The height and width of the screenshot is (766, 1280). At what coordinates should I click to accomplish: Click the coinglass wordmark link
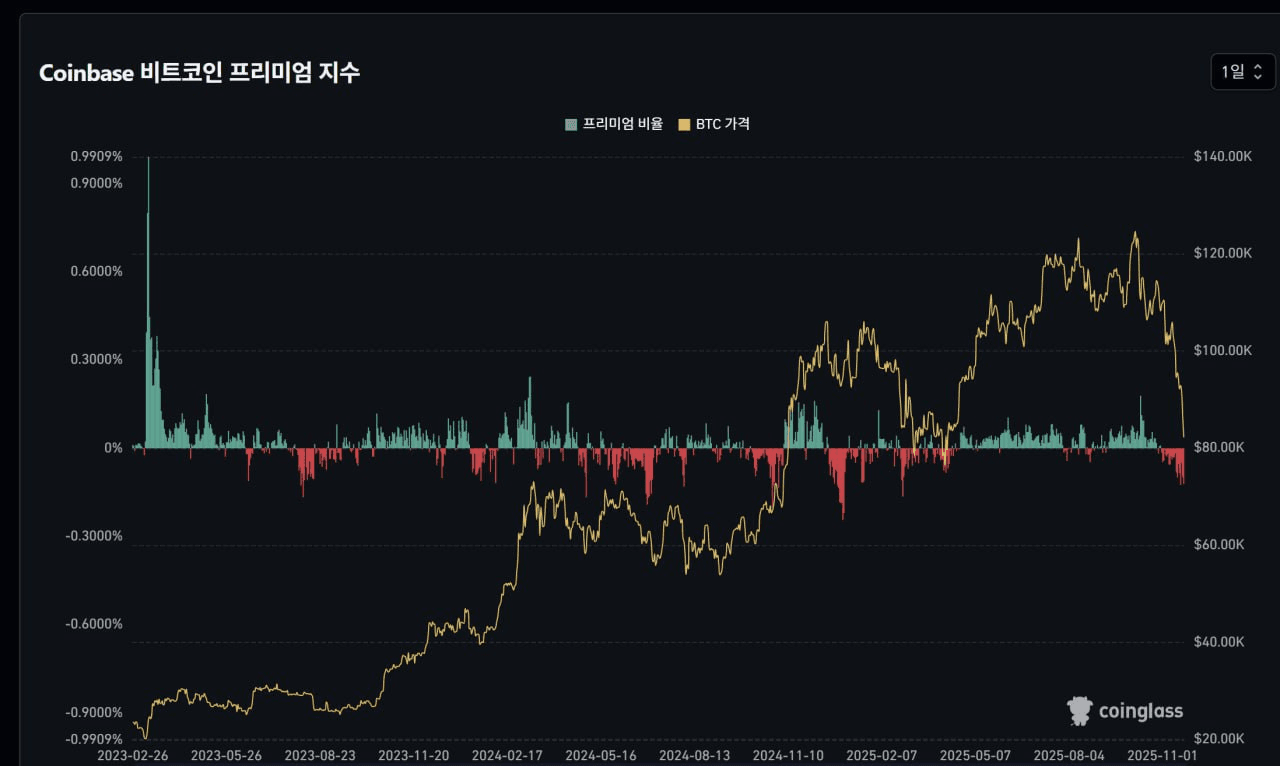click(1140, 711)
